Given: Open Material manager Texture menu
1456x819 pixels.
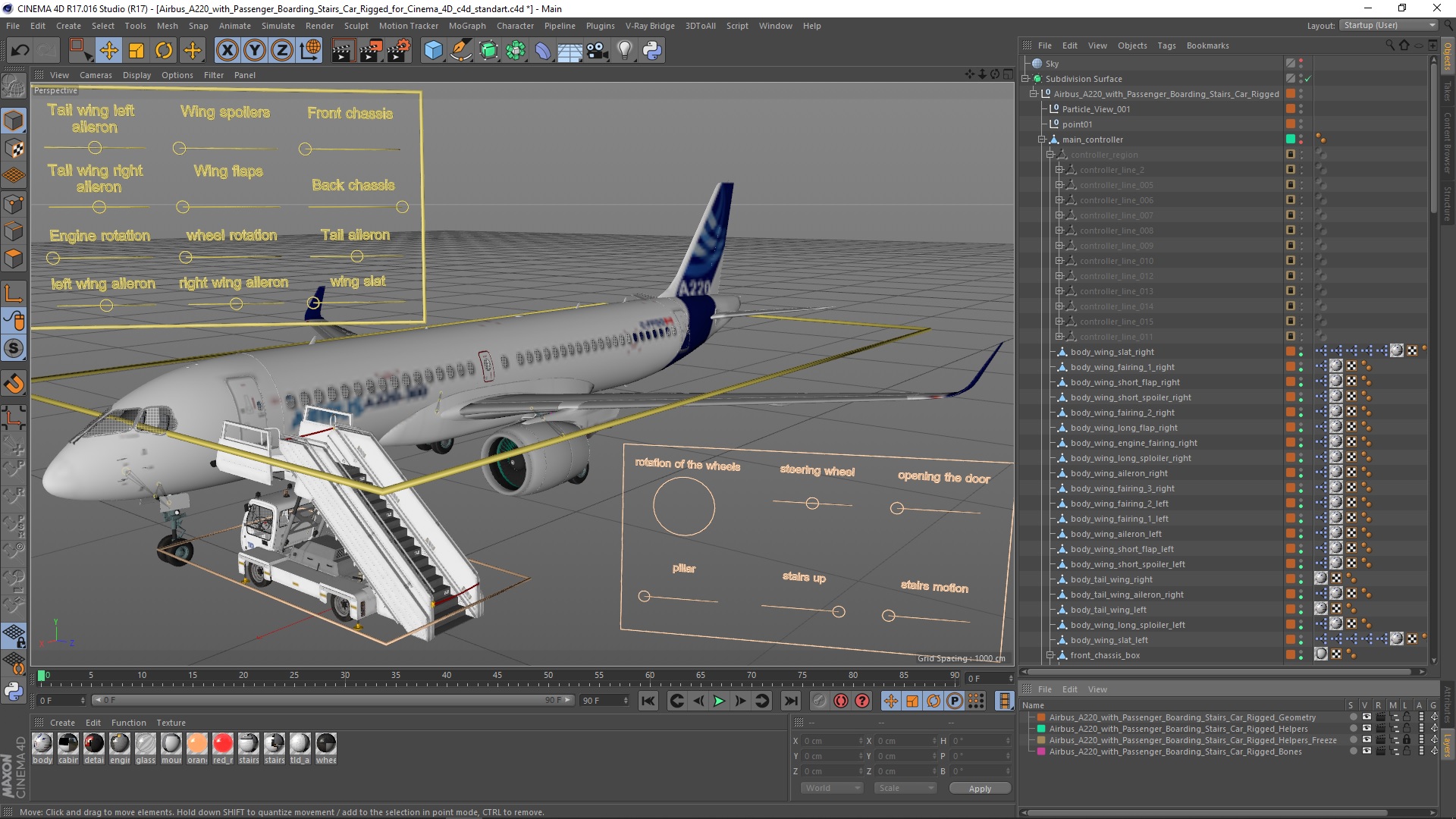Looking at the screenshot, I should [171, 723].
